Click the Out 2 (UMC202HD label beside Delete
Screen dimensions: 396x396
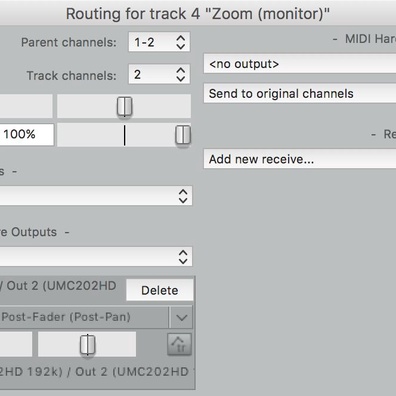[x=58, y=286]
